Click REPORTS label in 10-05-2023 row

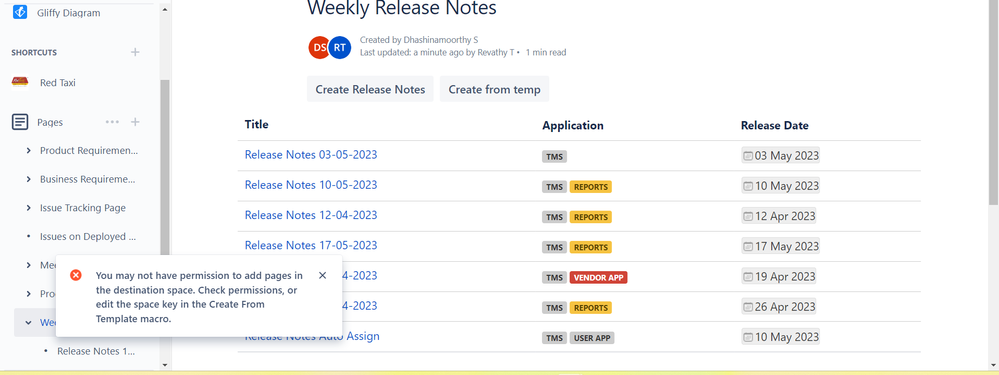pos(591,187)
